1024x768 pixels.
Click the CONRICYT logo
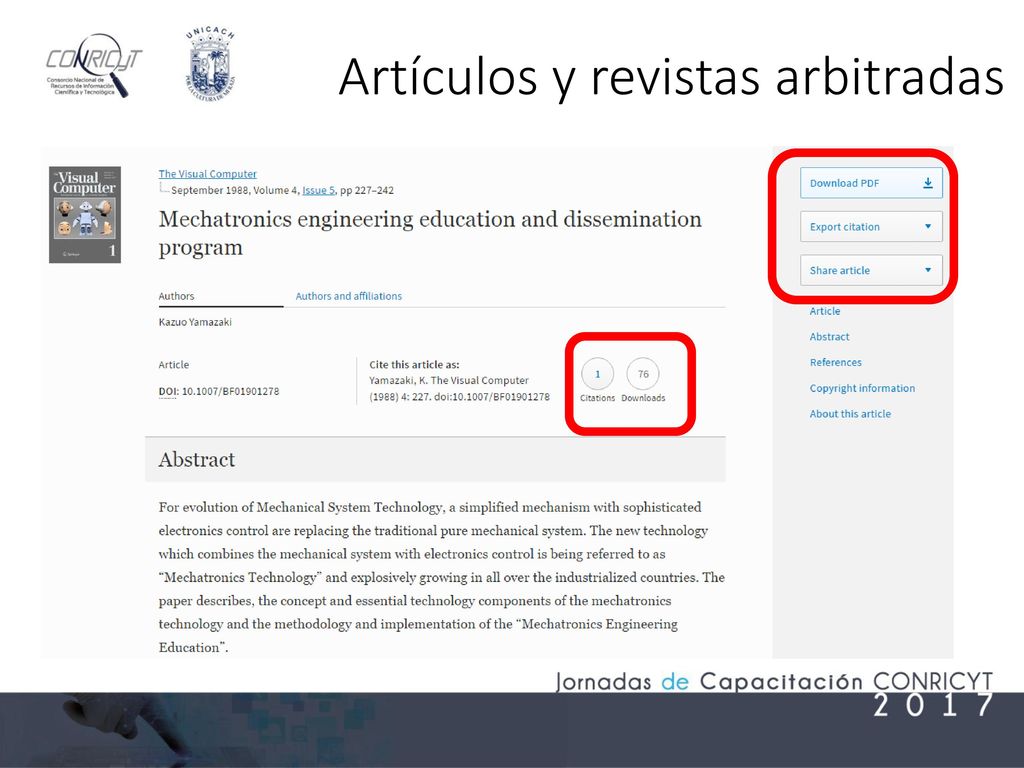click(x=92, y=65)
